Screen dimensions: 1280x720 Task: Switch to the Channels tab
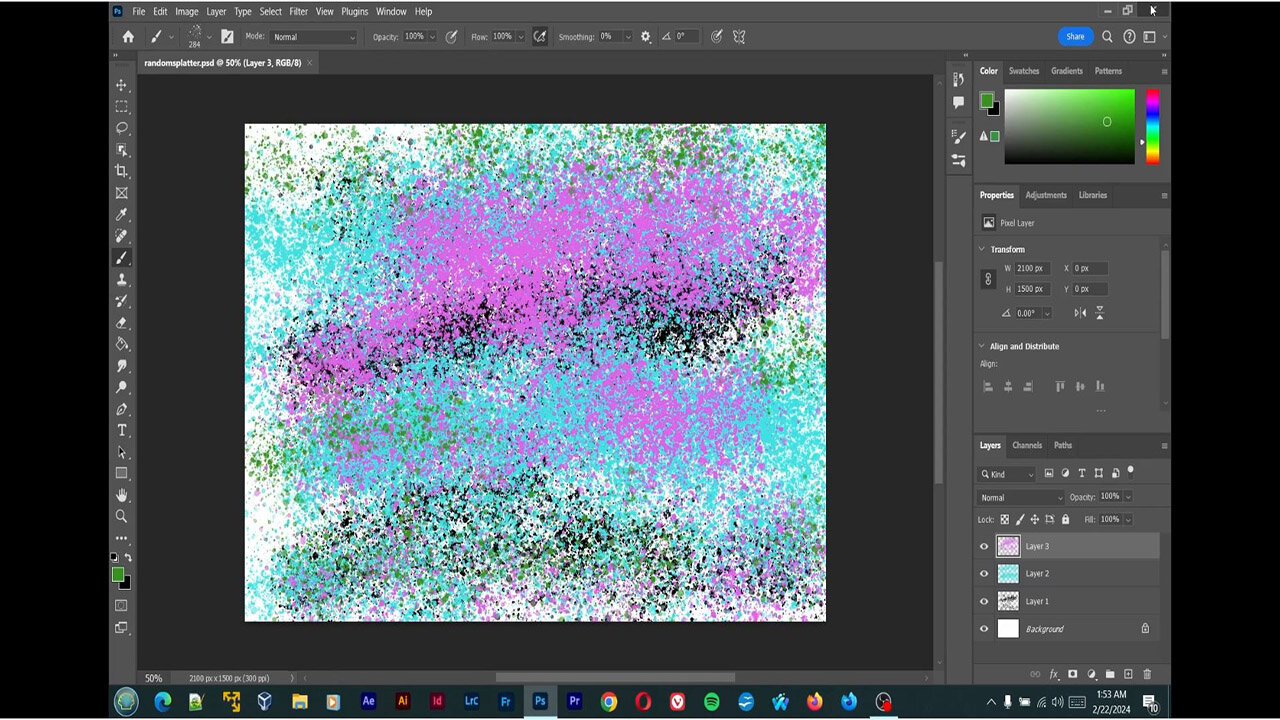pos(1027,445)
